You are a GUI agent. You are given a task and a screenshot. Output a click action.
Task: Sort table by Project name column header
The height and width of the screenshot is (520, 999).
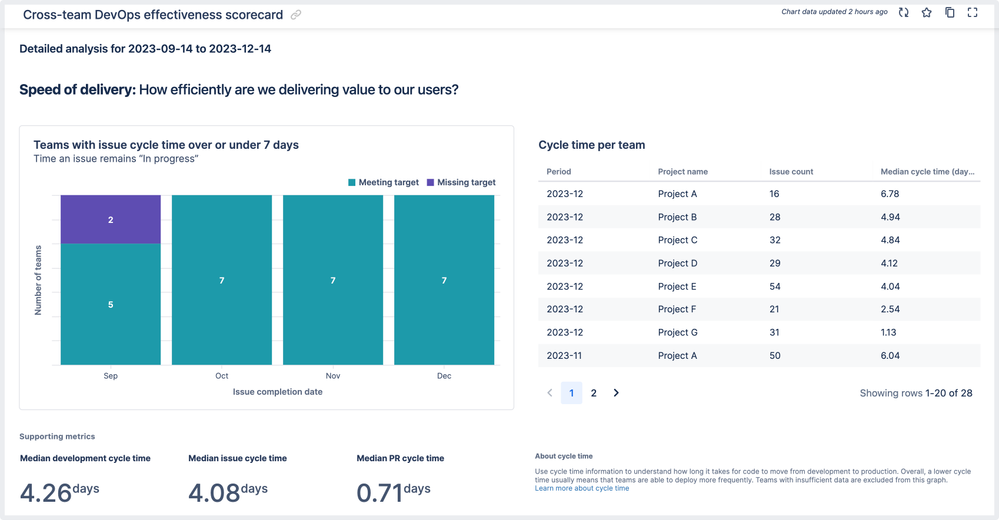[x=682, y=171]
